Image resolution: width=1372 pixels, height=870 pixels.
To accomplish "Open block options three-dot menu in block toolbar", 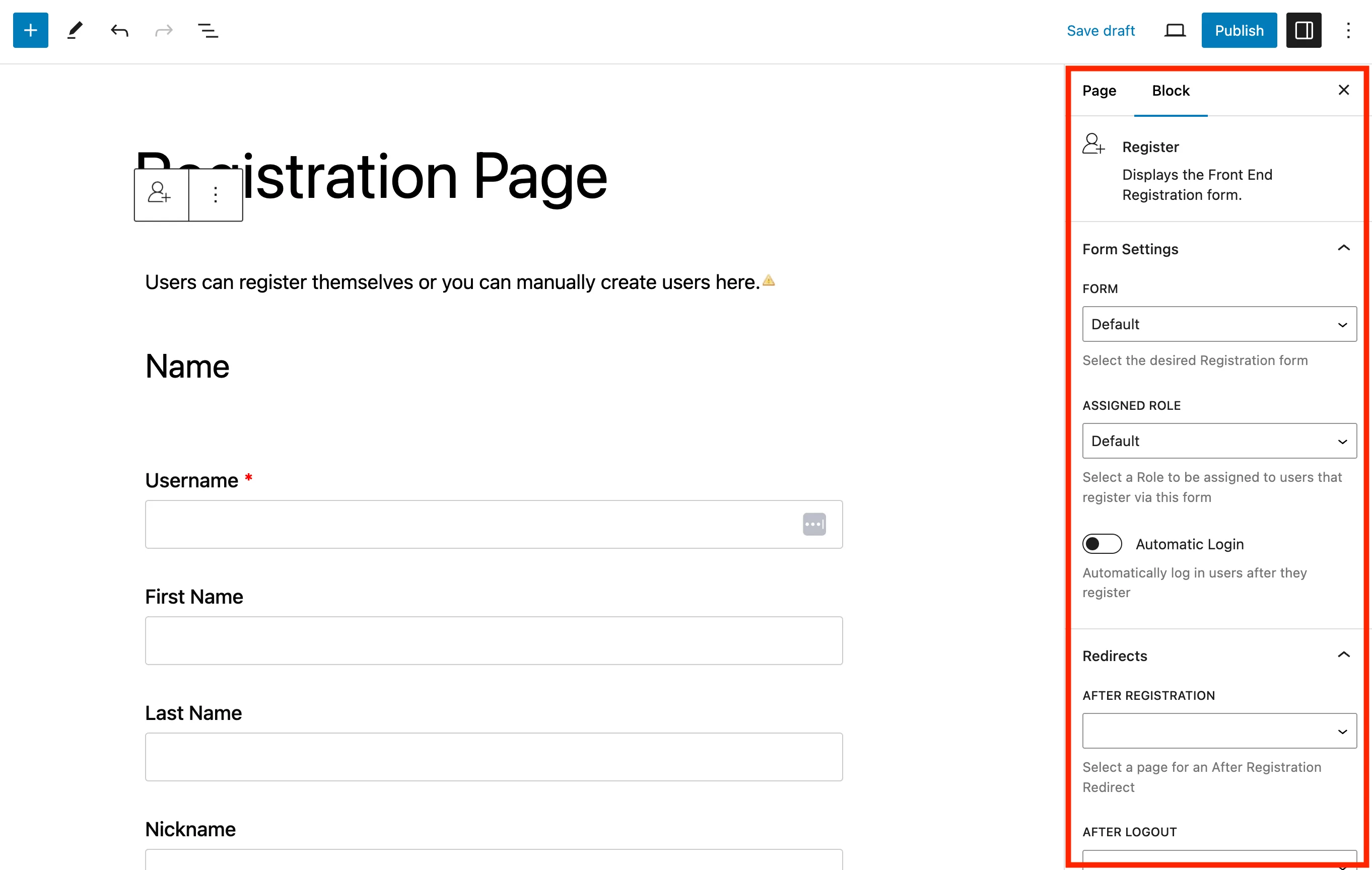I will (x=216, y=195).
